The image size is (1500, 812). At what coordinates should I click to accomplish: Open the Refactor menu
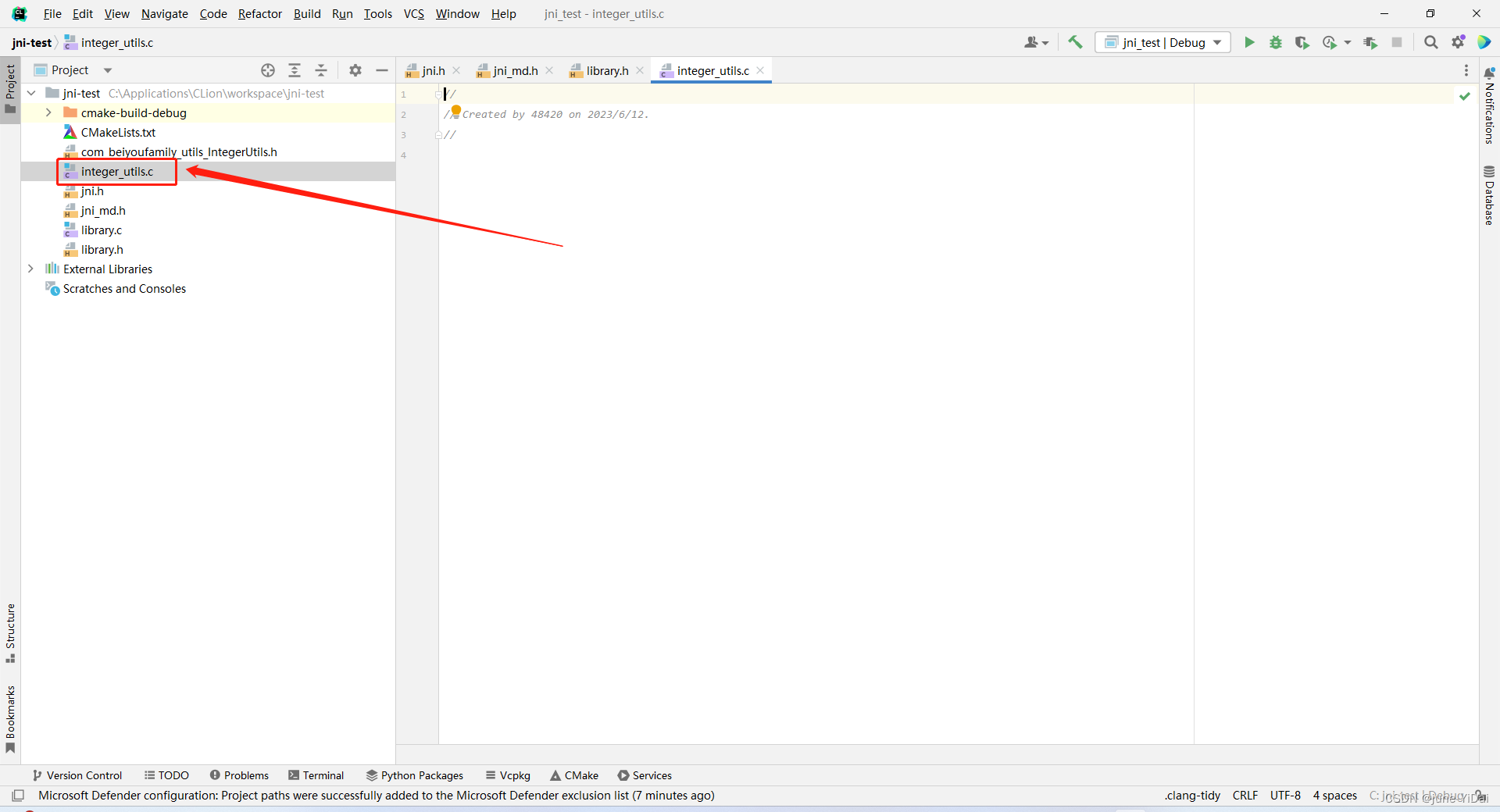(x=260, y=14)
